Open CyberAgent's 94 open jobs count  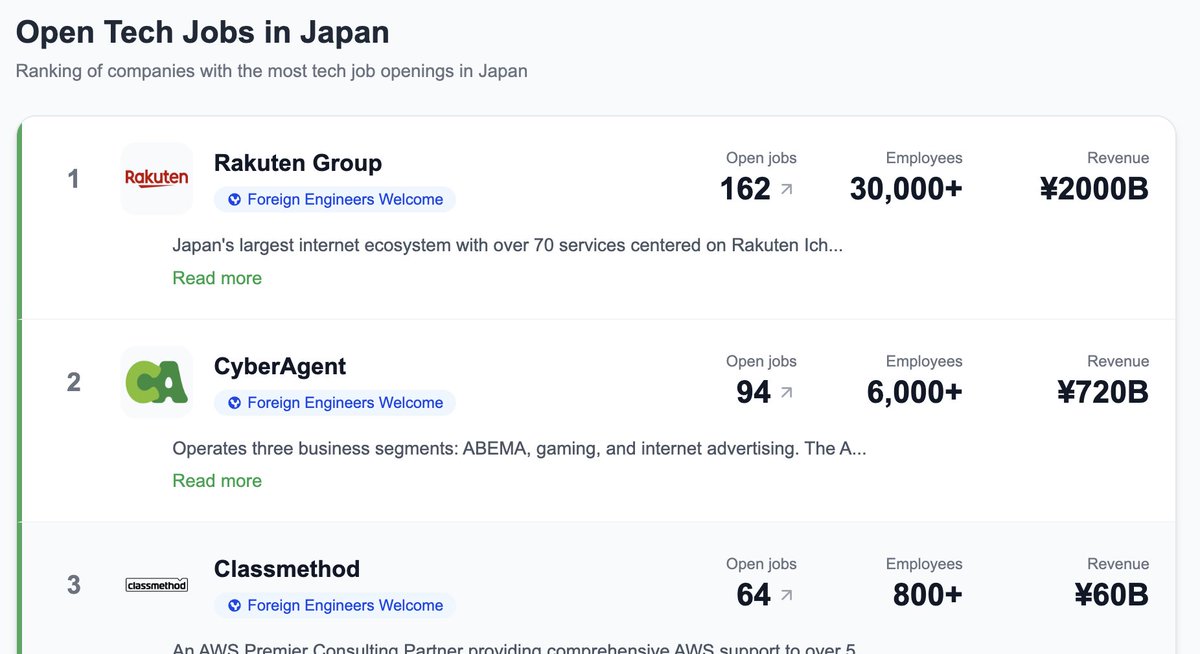[x=754, y=392]
